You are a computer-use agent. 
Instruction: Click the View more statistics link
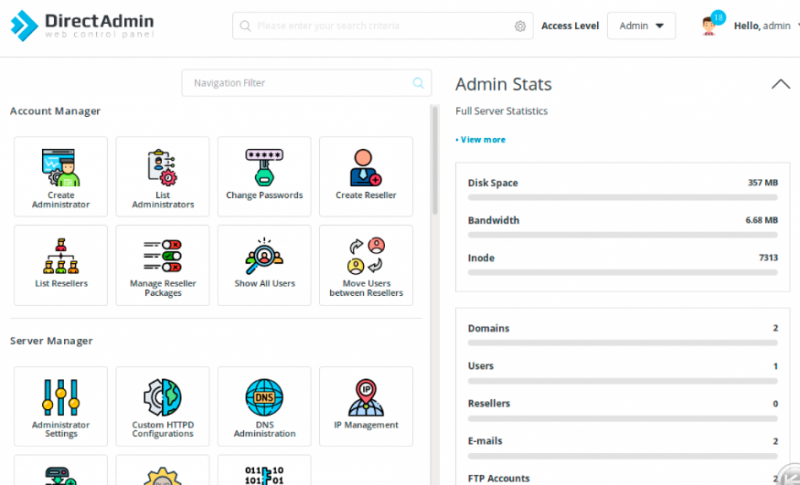click(481, 140)
